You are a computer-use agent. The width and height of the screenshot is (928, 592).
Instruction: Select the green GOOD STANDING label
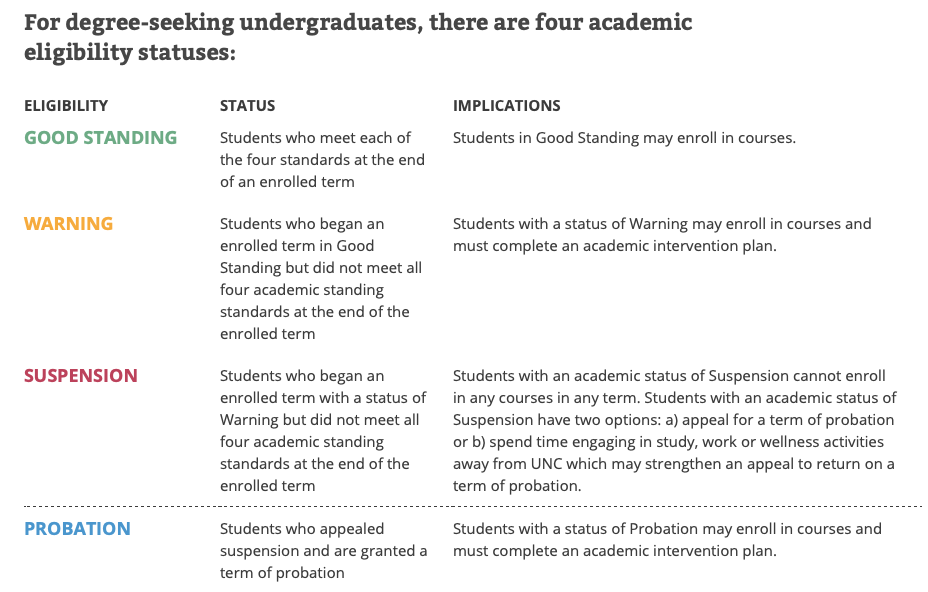point(100,138)
